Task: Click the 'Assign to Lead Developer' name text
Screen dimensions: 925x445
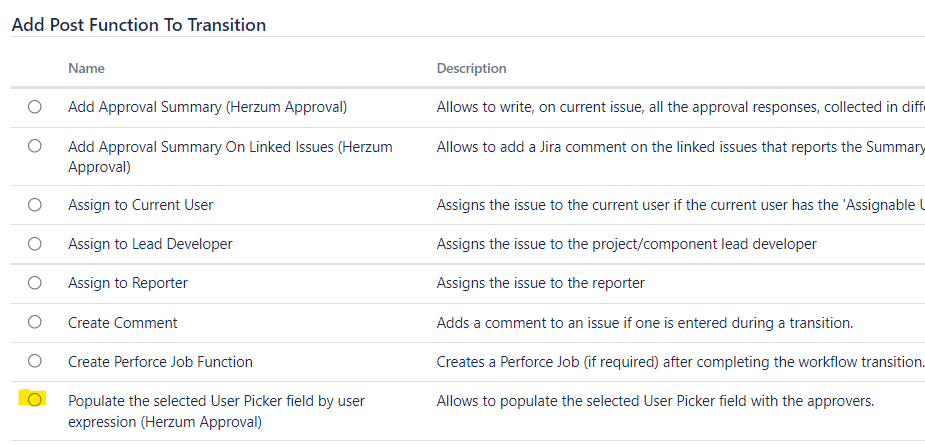Action: pyautogui.click(x=148, y=244)
